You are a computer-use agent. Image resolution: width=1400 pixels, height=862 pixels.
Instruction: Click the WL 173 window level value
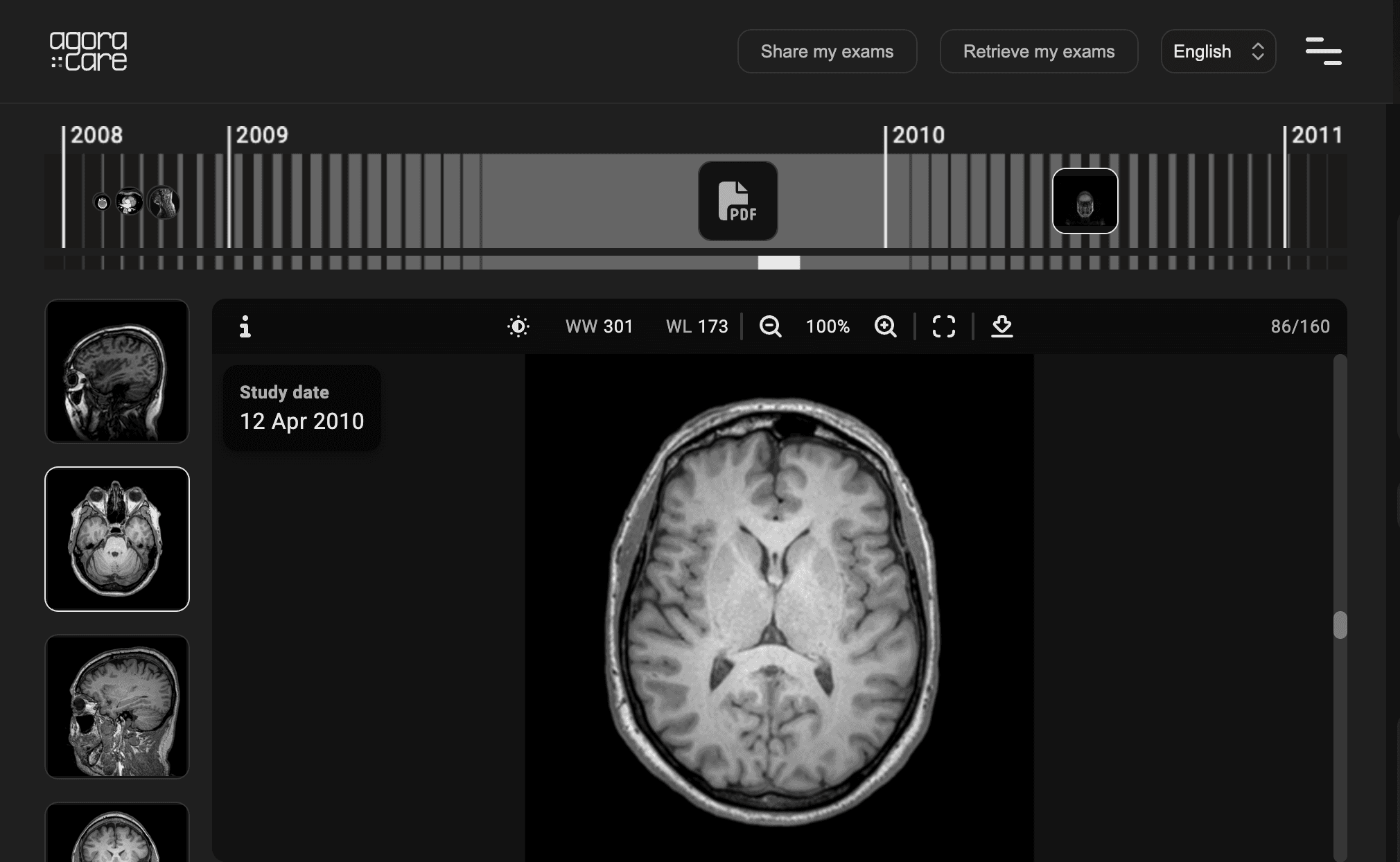[697, 326]
